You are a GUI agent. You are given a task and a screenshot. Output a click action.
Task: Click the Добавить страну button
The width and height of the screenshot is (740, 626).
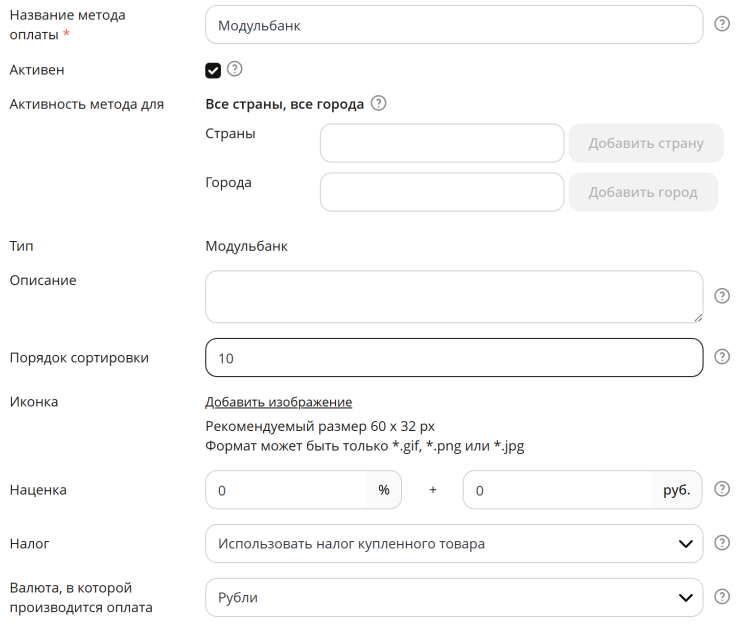coord(646,143)
